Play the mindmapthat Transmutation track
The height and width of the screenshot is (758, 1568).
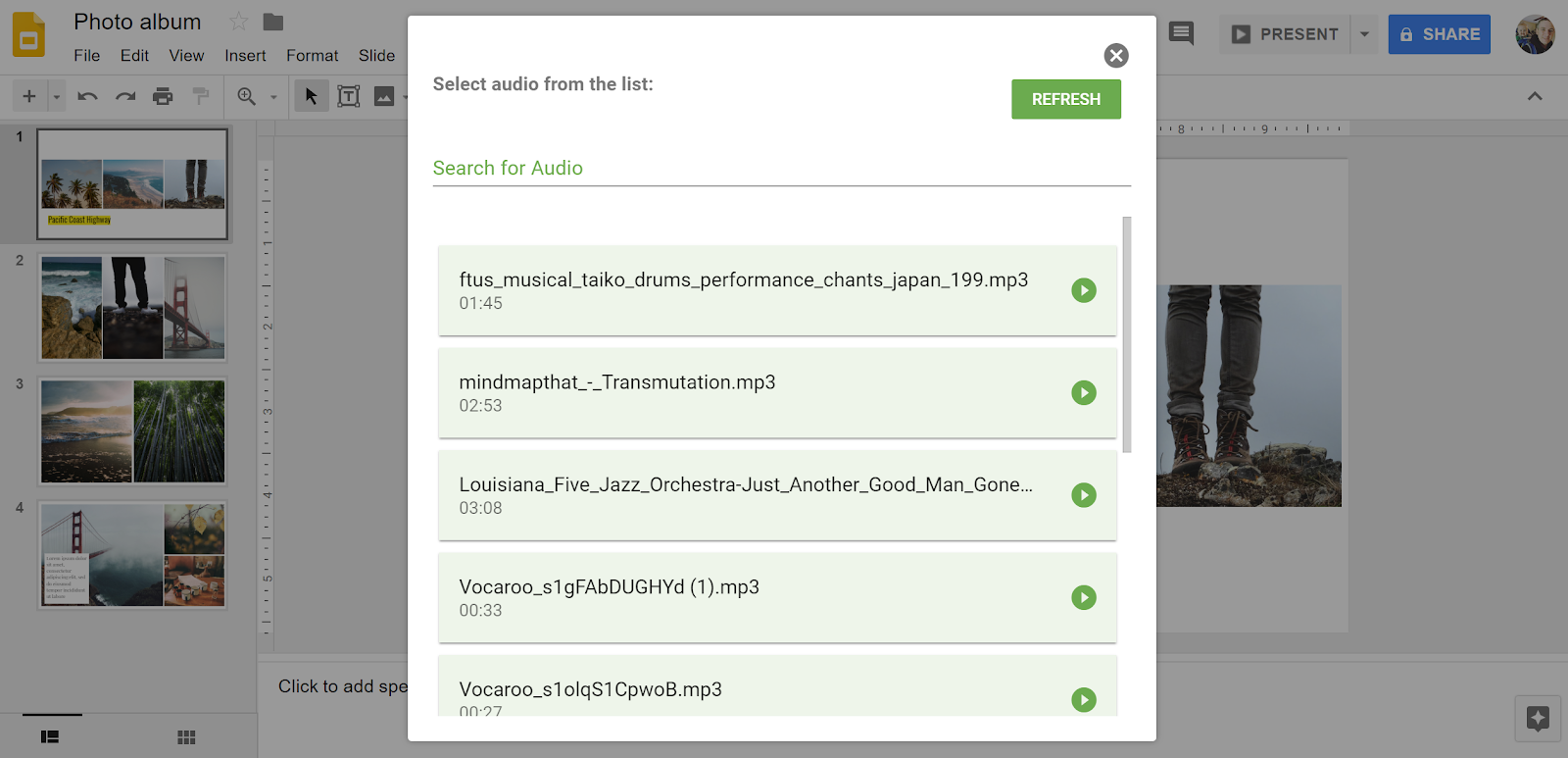click(1083, 393)
